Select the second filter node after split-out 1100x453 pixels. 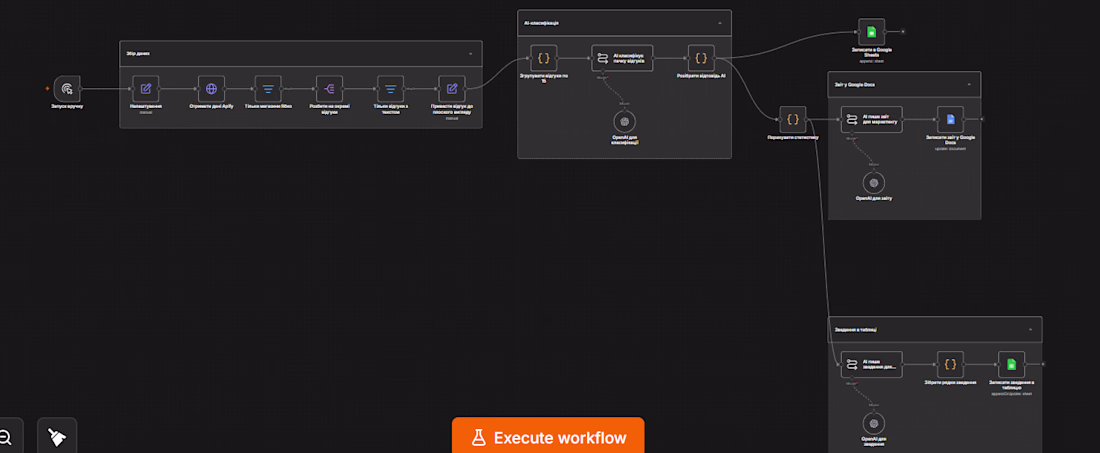pyautogui.click(x=391, y=89)
